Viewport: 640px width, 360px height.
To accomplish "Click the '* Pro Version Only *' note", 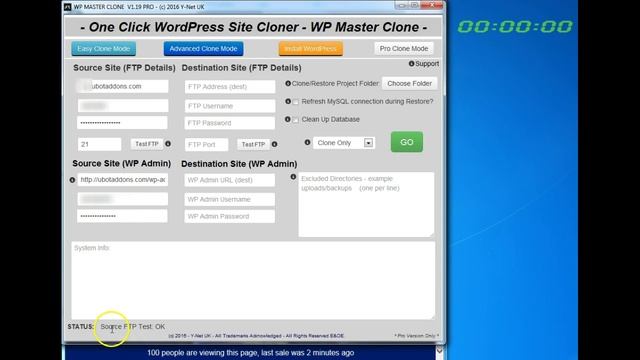I will [416, 336].
